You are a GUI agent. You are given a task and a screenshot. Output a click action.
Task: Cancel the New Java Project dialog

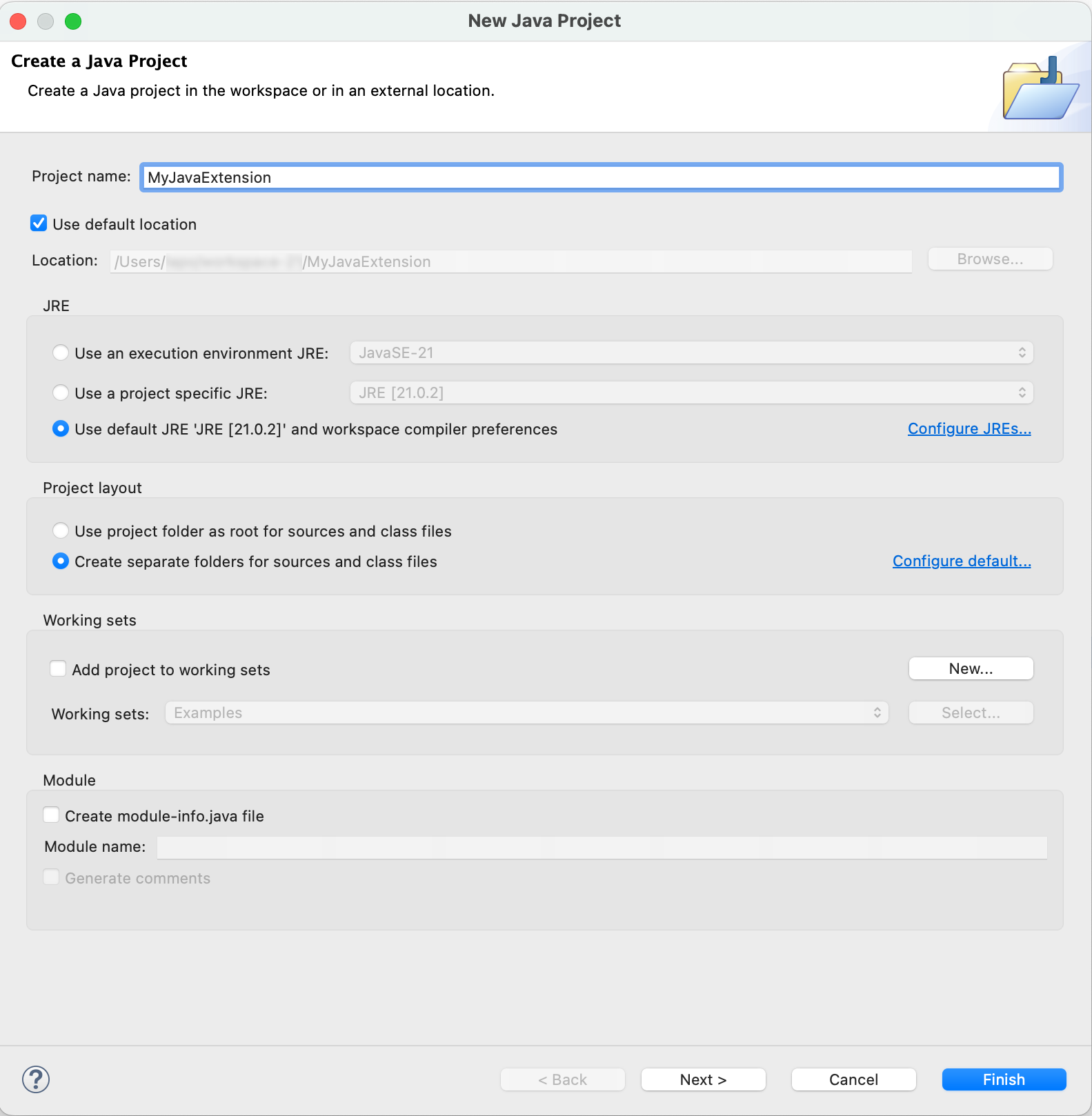click(x=853, y=1079)
